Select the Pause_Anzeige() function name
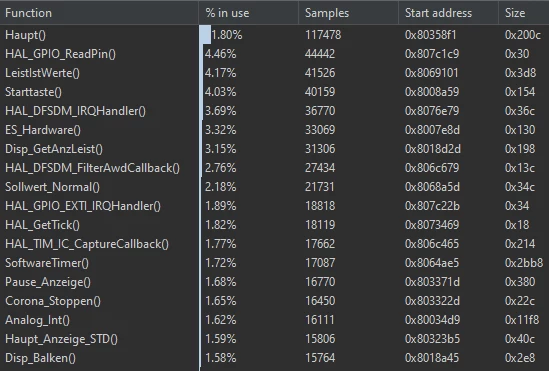This screenshot has width=549, height=371. pyautogui.click(x=48, y=282)
